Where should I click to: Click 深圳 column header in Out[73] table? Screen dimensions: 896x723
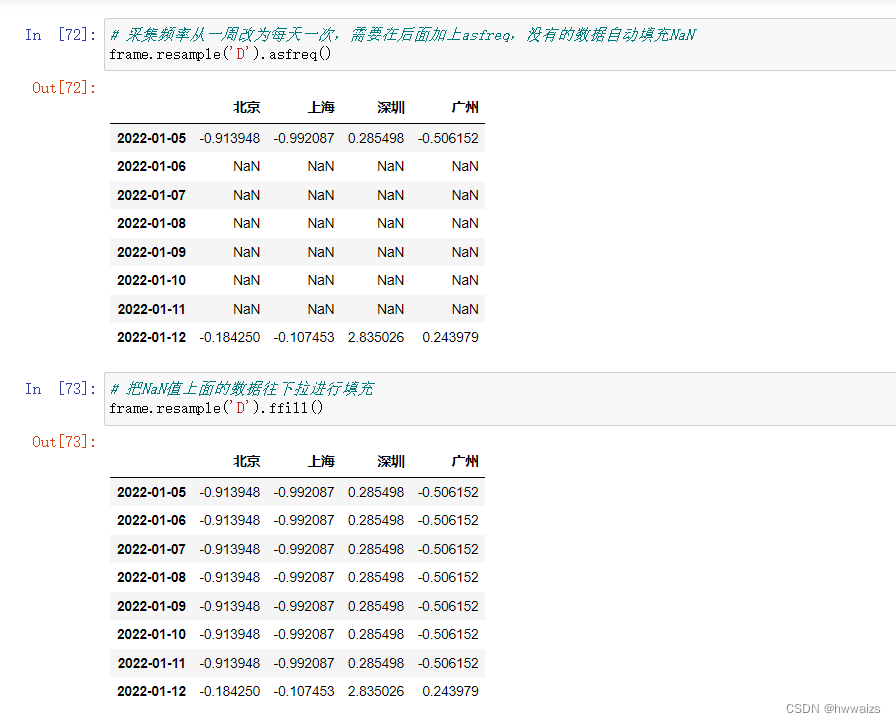[x=391, y=461]
